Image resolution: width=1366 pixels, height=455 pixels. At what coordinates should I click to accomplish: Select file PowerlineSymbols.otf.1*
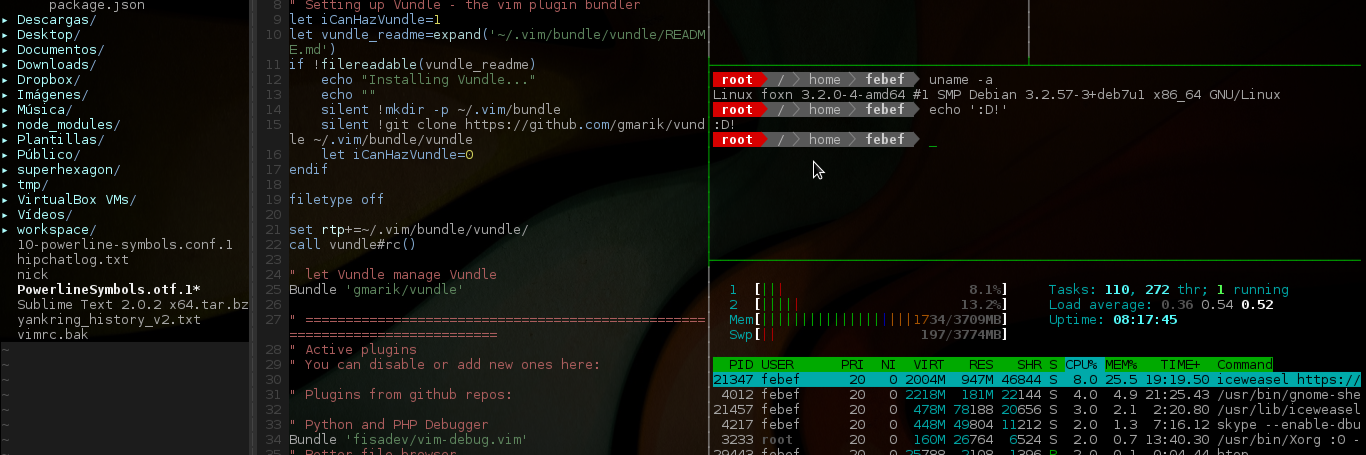pyautogui.click(x=108, y=289)
